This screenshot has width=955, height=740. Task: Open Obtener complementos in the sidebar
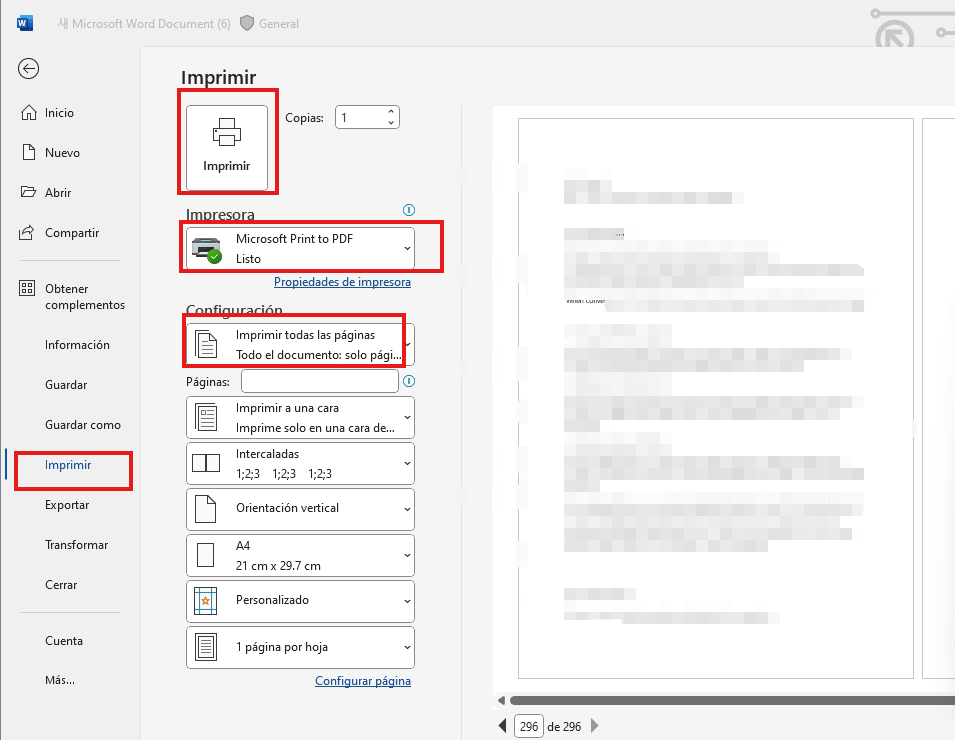pos(85,297)
